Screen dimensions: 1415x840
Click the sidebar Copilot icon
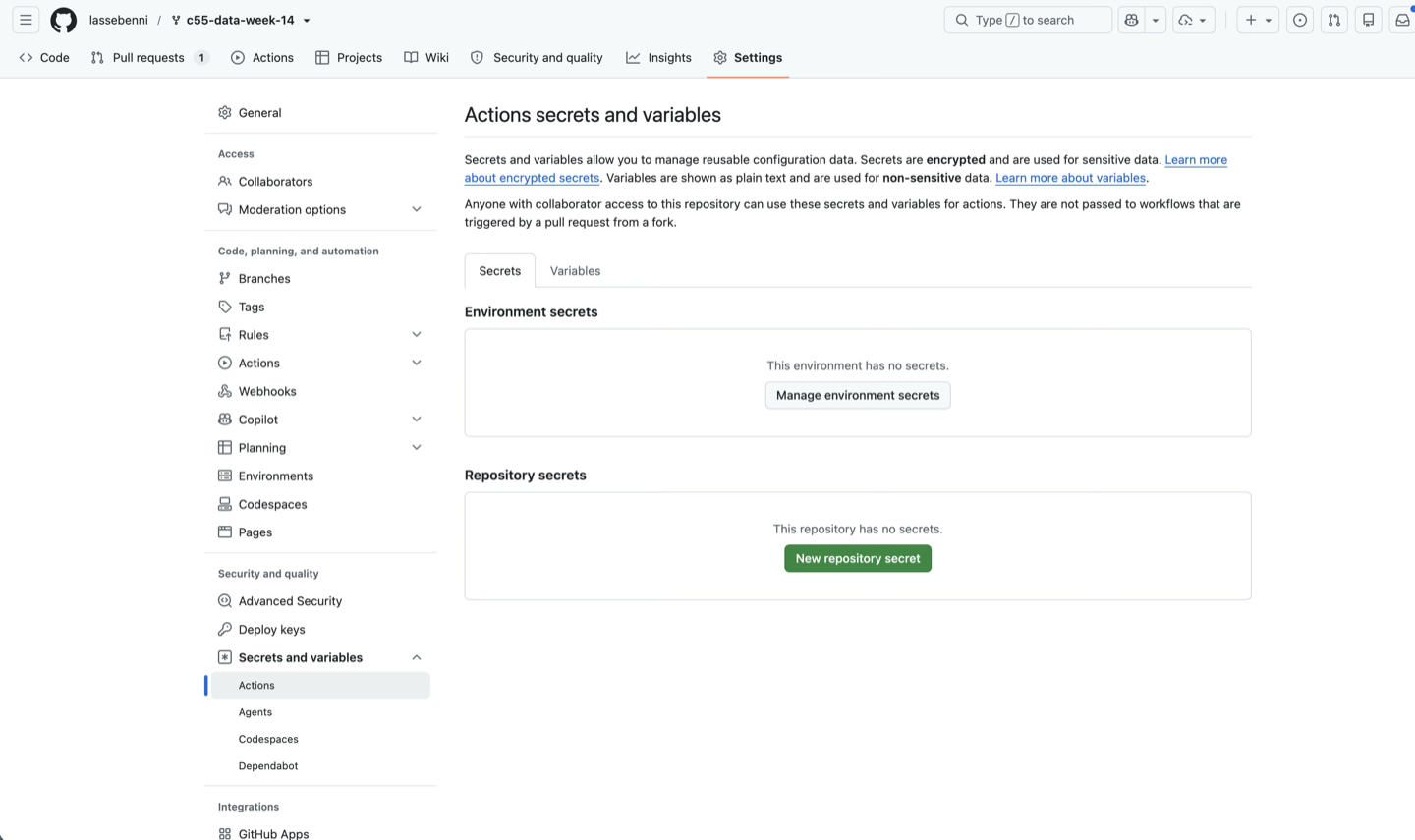tap(225, 420)
